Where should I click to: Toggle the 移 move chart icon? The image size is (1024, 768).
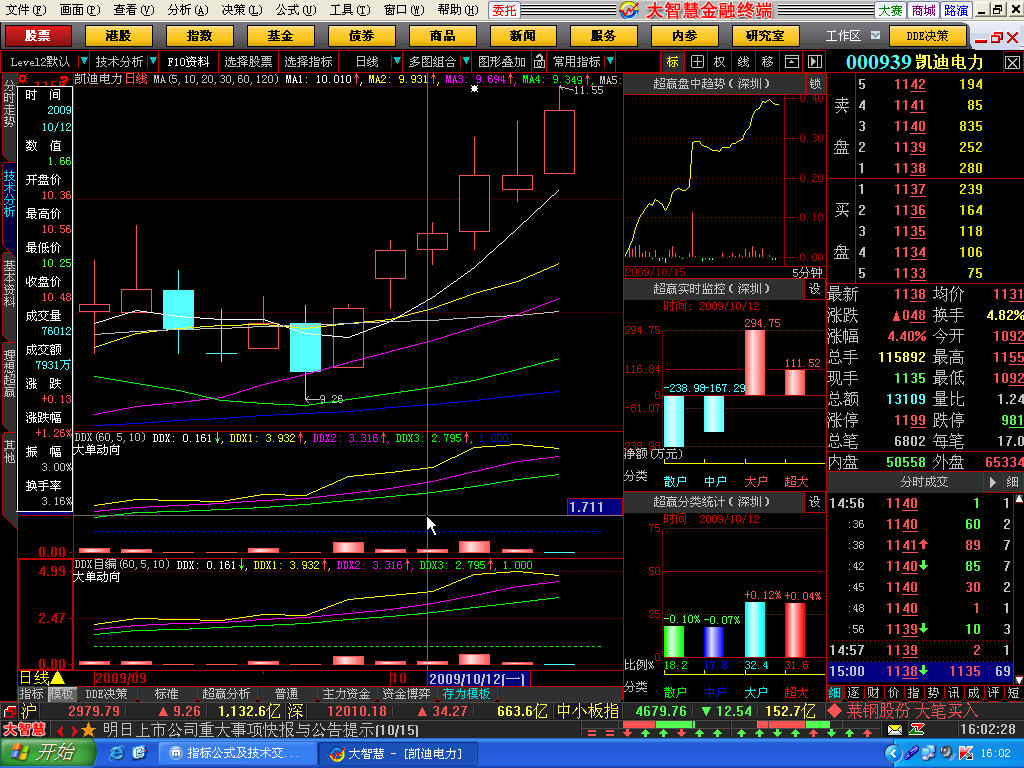point(767,61)
